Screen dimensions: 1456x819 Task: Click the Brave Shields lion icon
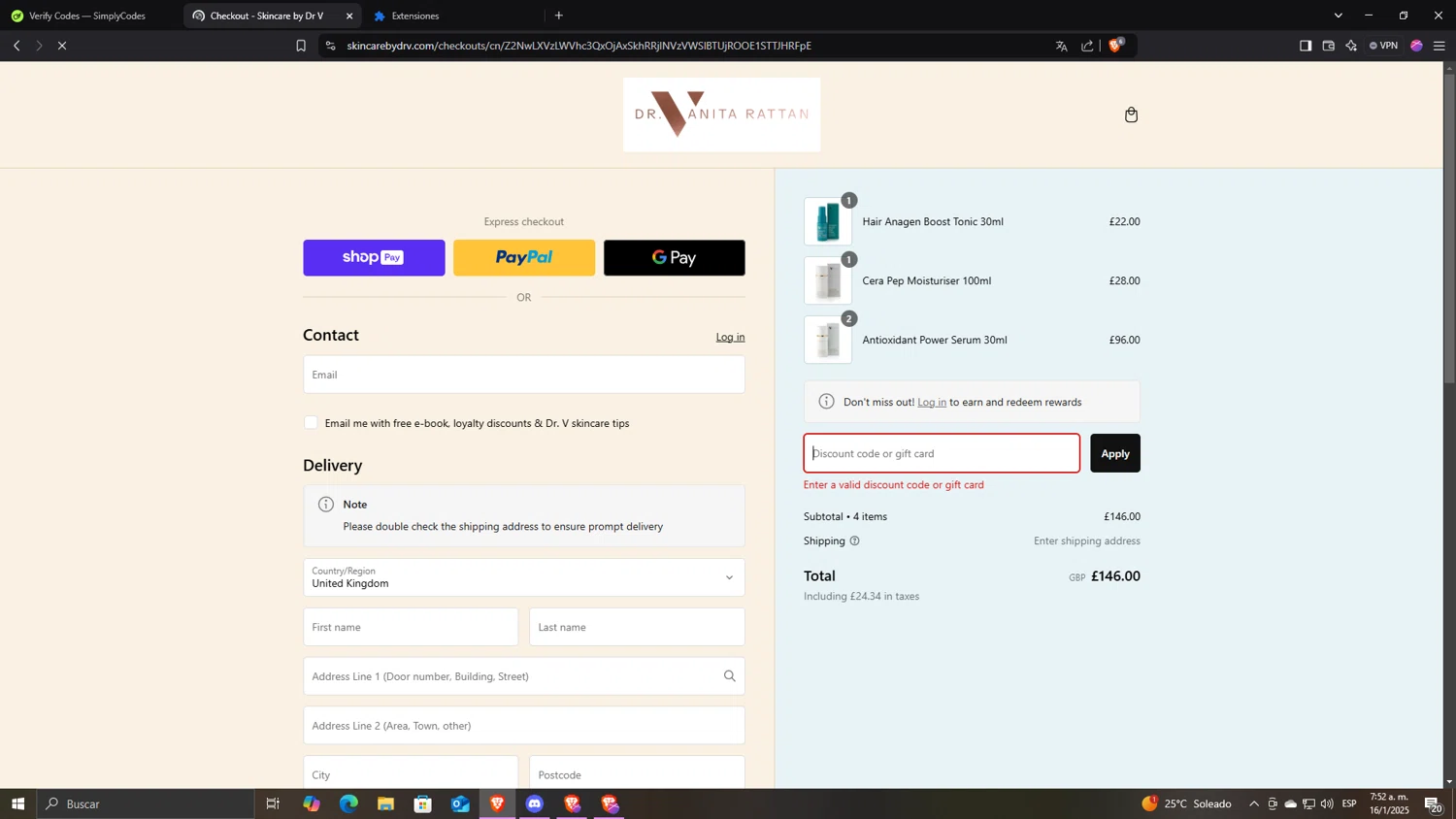click(1115, 46)
